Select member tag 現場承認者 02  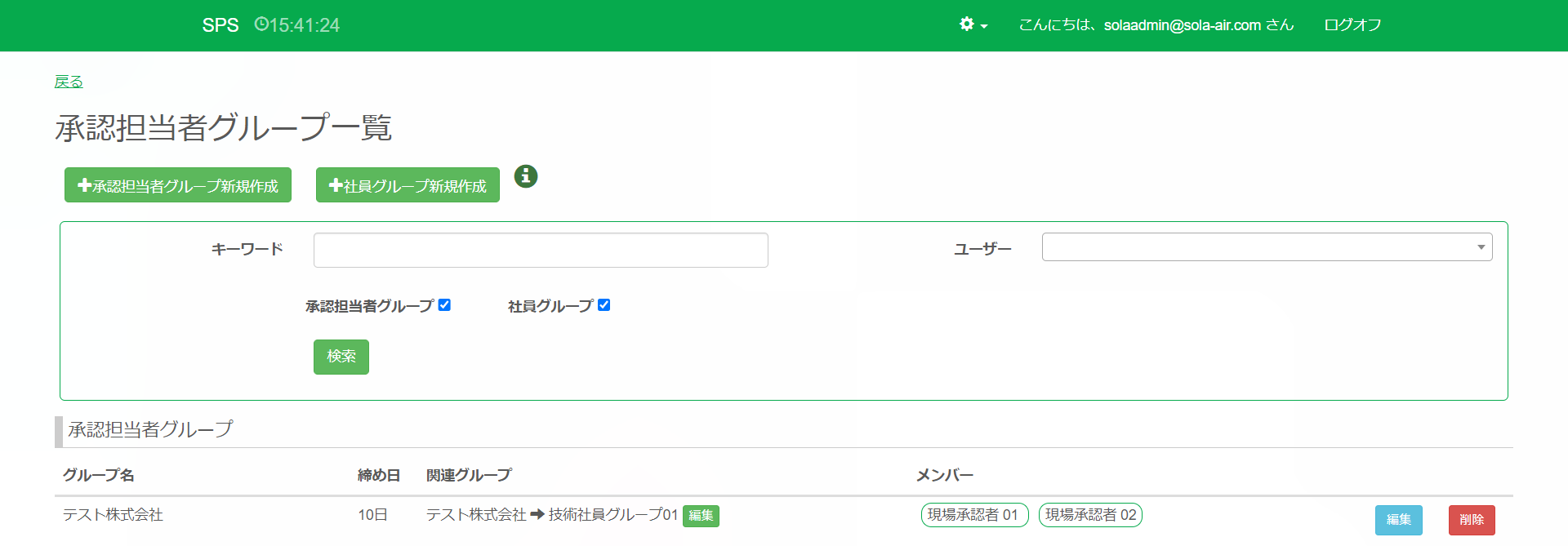click(1090, 515)
